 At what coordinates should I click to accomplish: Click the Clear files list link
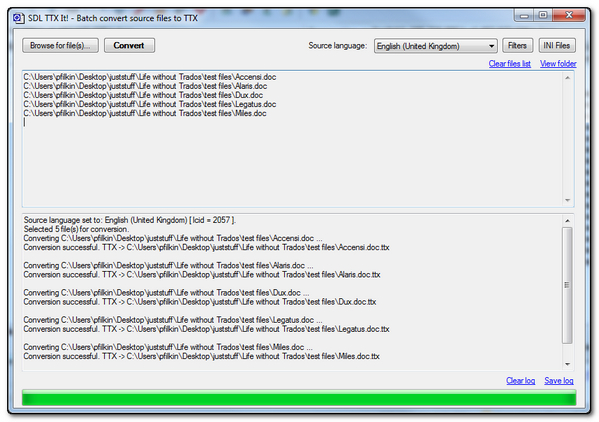[510, 64]
